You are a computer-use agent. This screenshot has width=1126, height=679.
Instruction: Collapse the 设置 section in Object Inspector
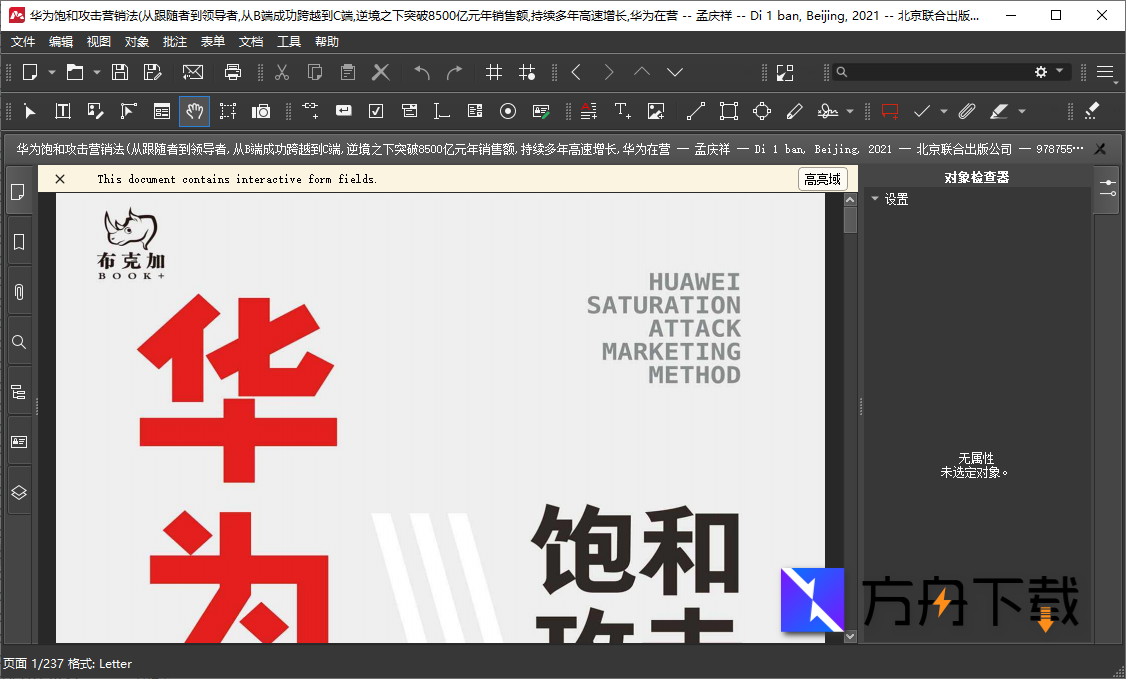pyautogui.click(x=875, y=198)
